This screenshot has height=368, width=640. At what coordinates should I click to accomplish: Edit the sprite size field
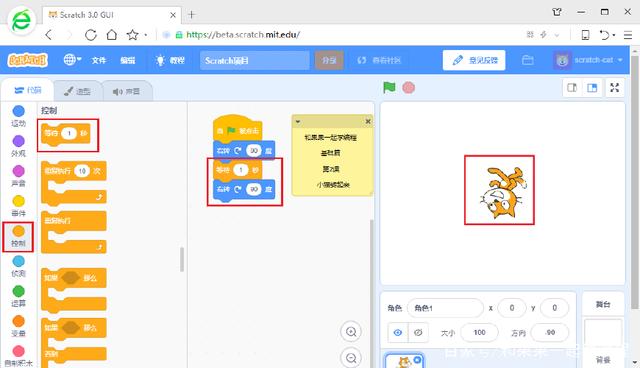click(479, 333)
